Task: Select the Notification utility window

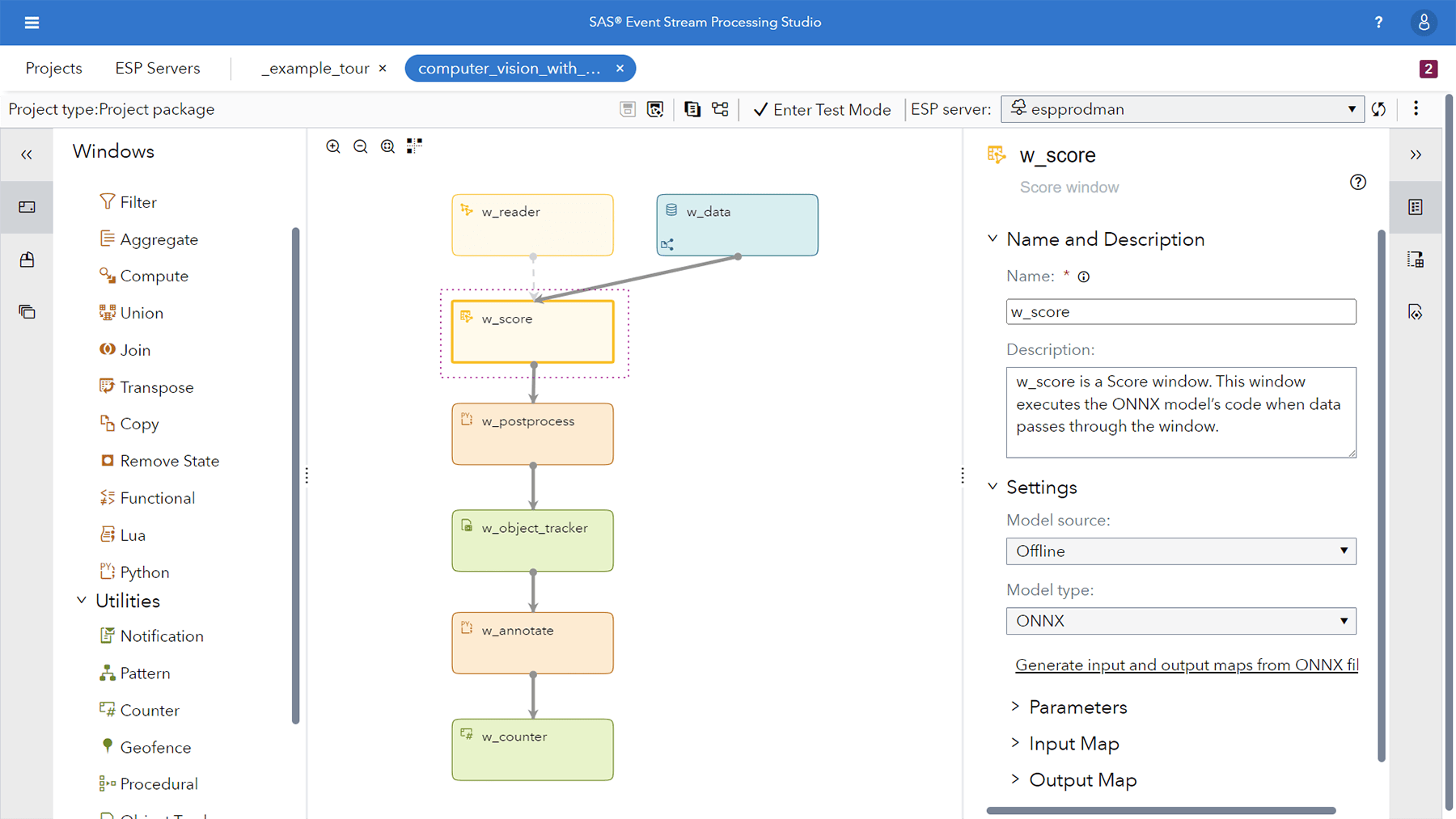Action: (x=151, y=636)
